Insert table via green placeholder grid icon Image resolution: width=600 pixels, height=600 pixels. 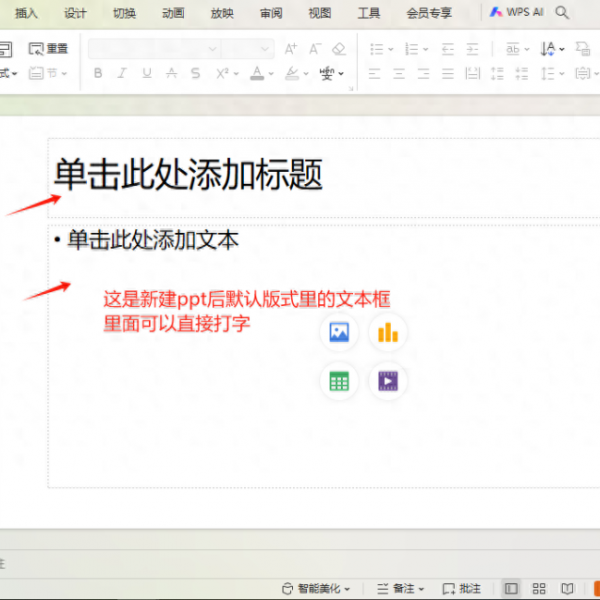click(339, 381)
